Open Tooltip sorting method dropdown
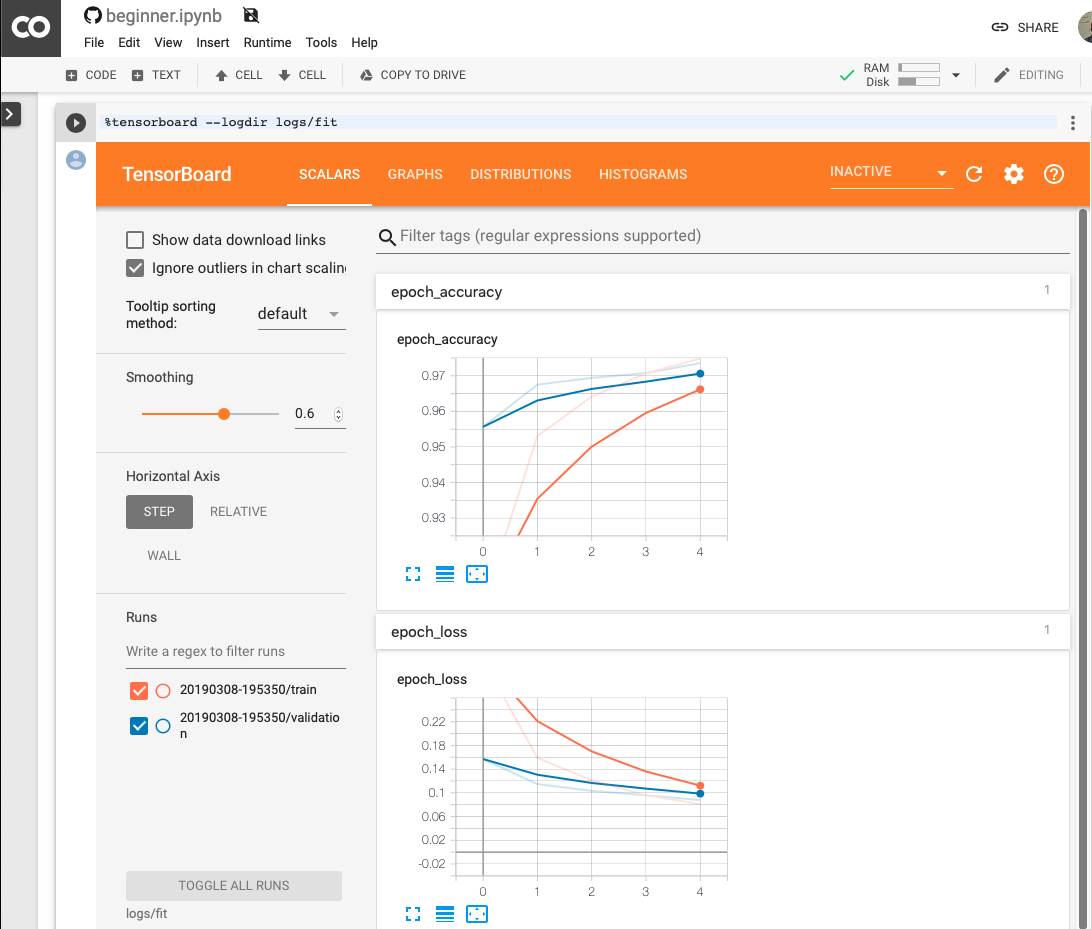 [x=302, y=314]
